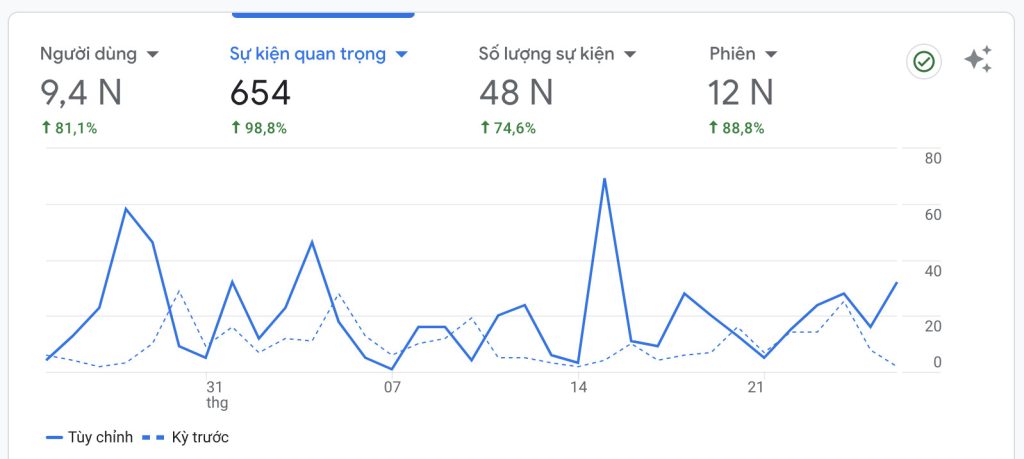Click the green up arrow beside 88,8%

tap(714, 128)
